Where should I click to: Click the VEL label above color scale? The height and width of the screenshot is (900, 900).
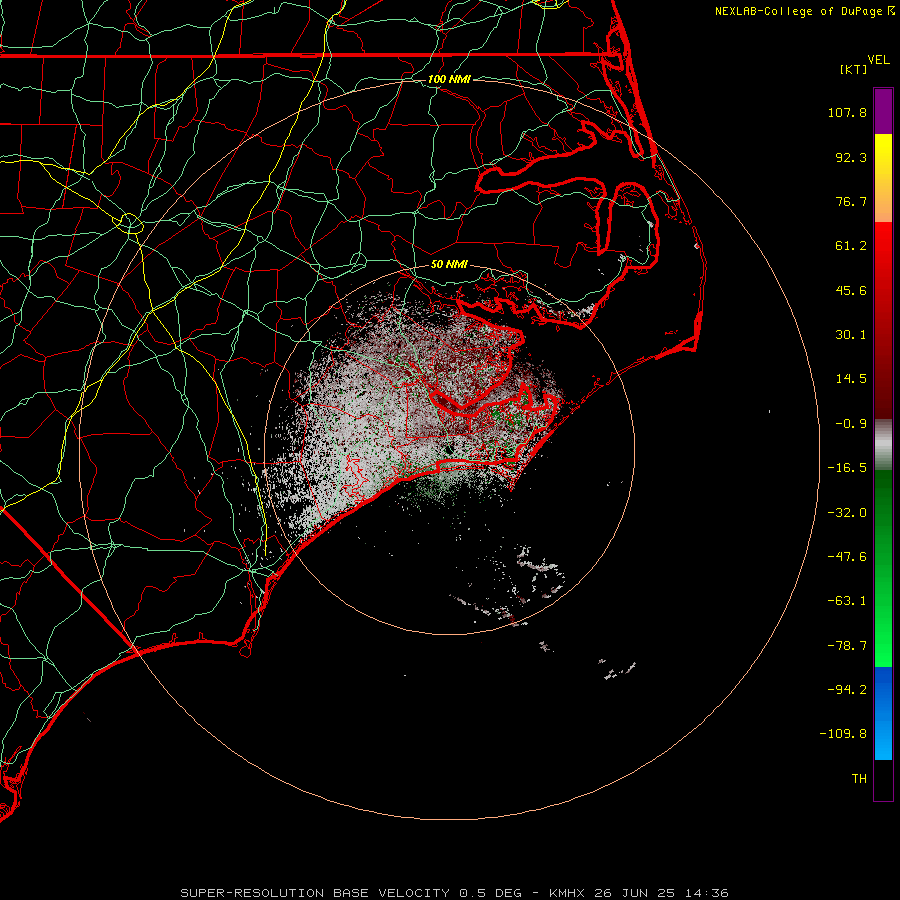point(878,60)
